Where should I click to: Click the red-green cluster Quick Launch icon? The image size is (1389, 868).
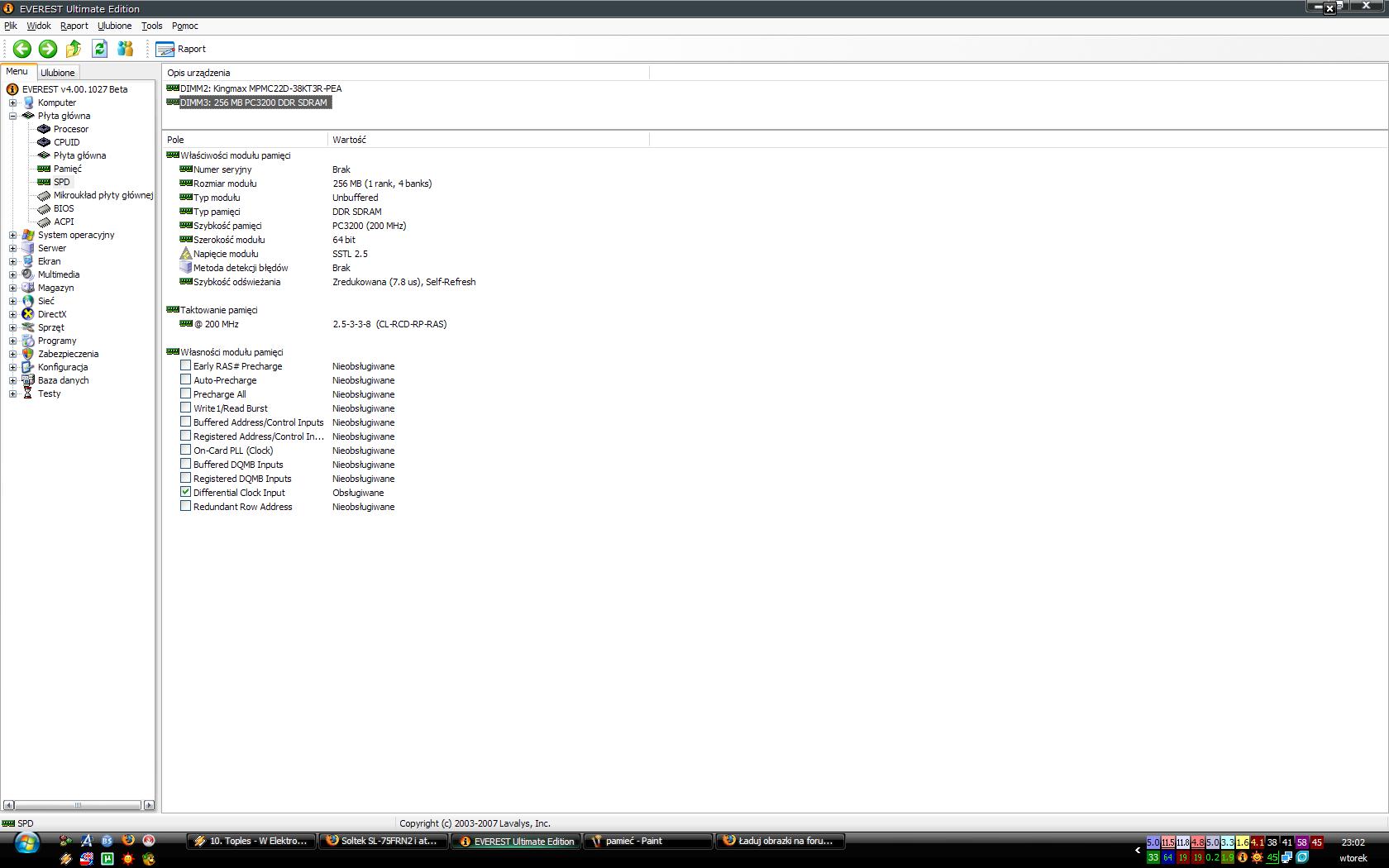coord(66,840)
